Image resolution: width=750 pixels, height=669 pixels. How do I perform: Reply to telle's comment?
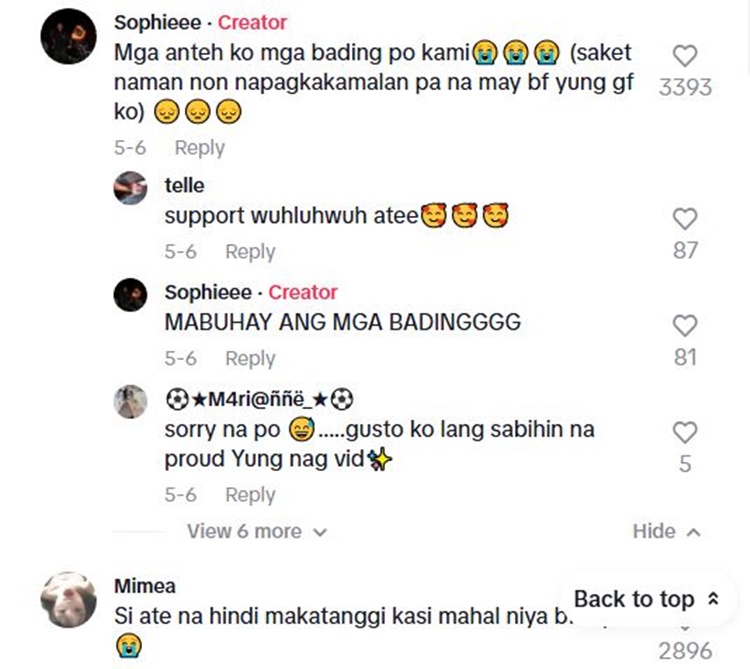click(x=250, y=252)
